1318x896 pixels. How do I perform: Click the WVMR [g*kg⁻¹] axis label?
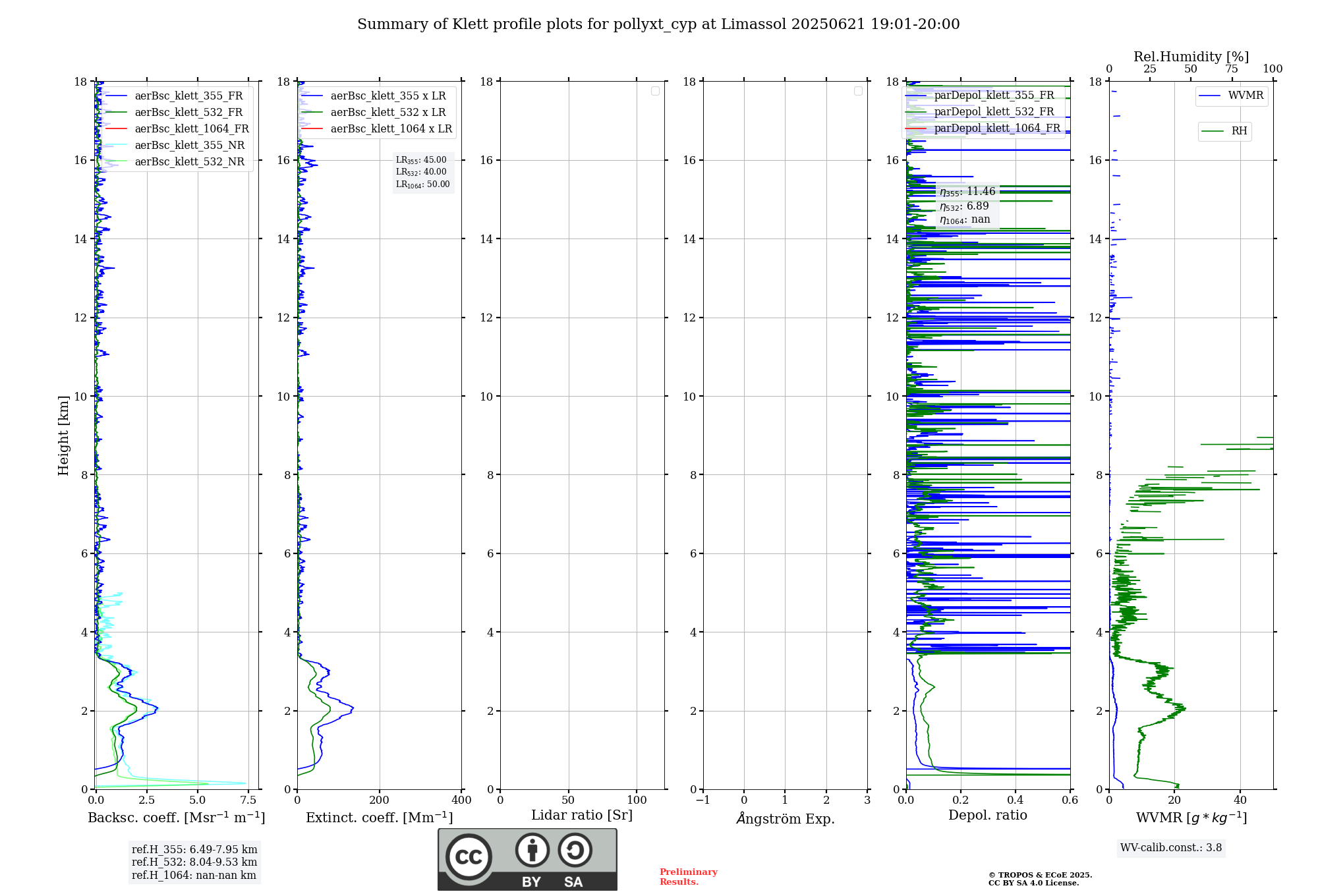pyautogui.click(x=1191, y=818)
